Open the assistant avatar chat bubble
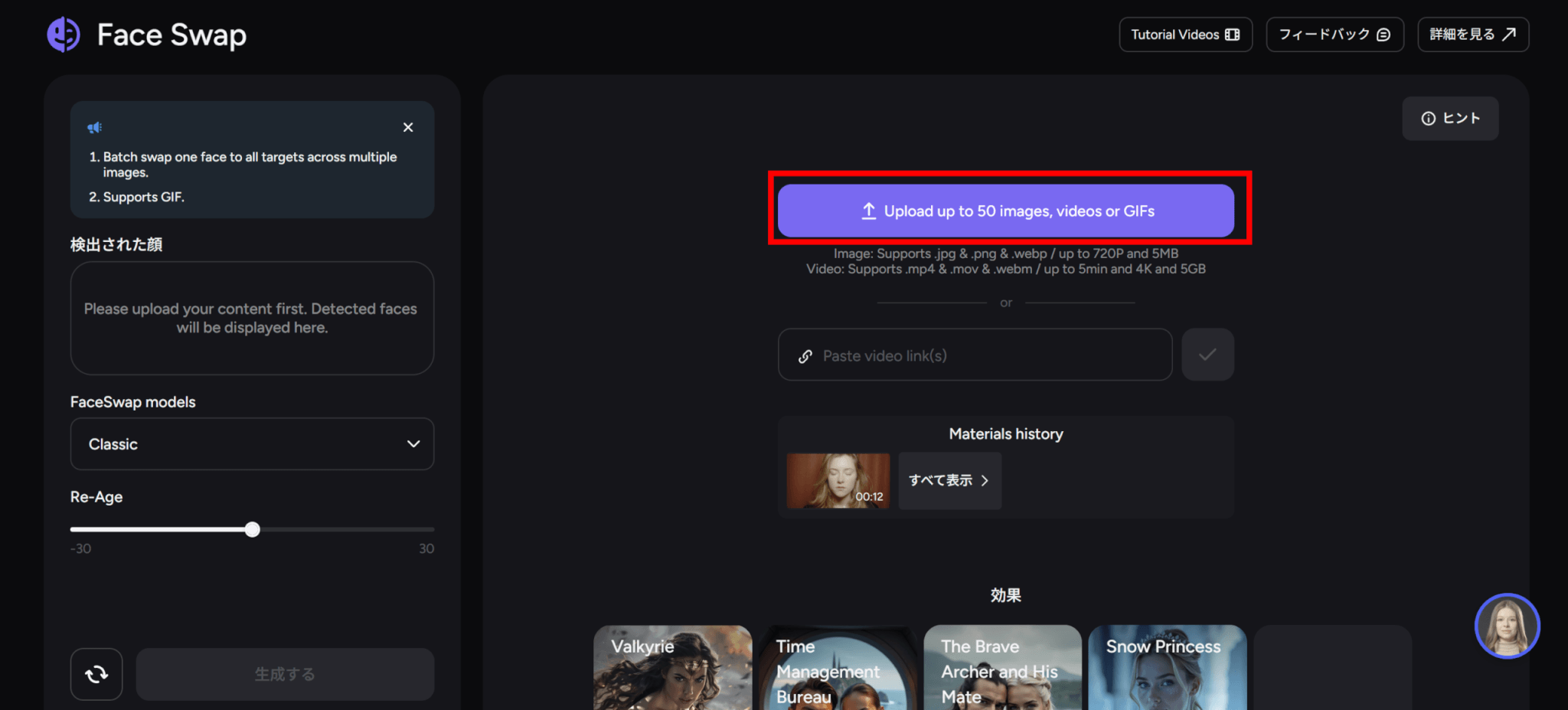 click(x=1507, y=626)
